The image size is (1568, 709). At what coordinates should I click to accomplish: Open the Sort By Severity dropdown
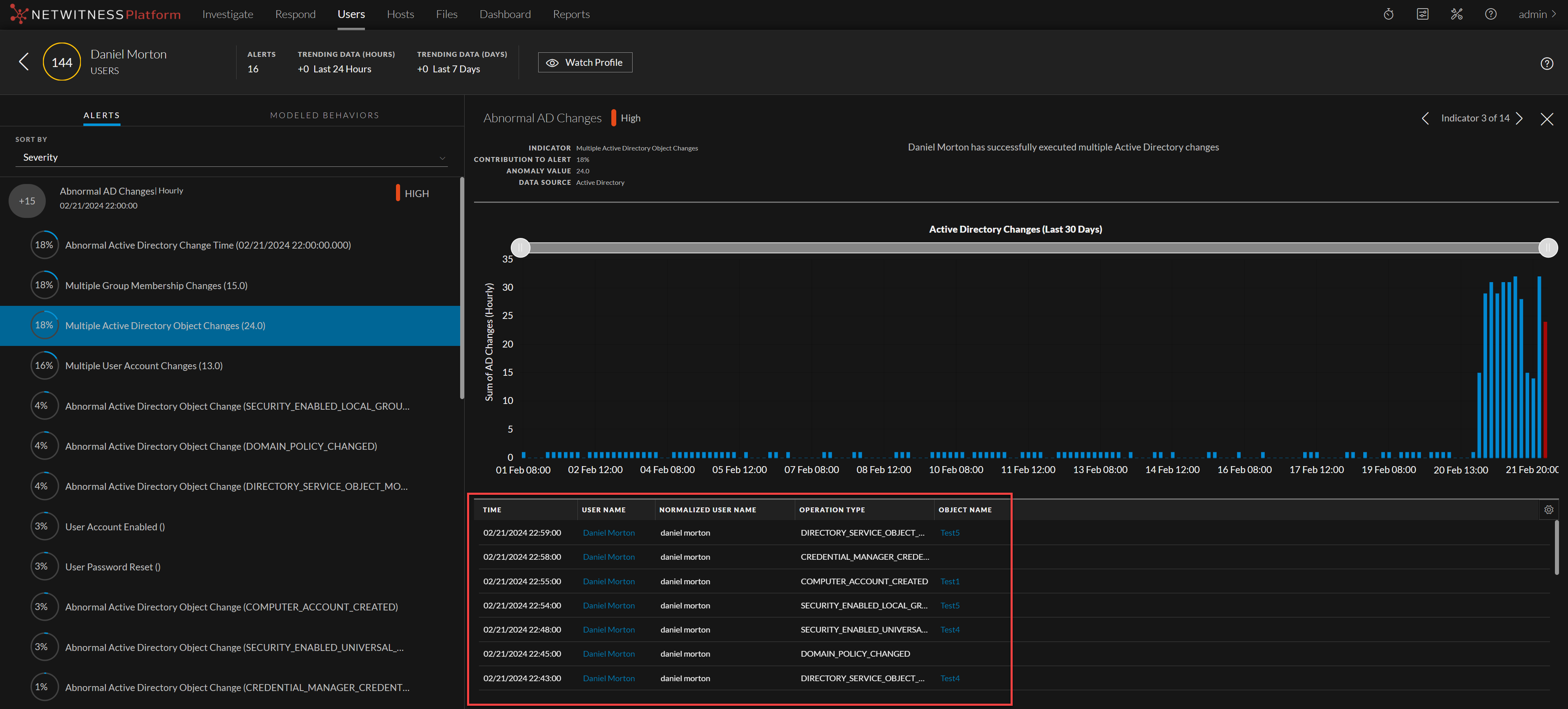(231, 157)
